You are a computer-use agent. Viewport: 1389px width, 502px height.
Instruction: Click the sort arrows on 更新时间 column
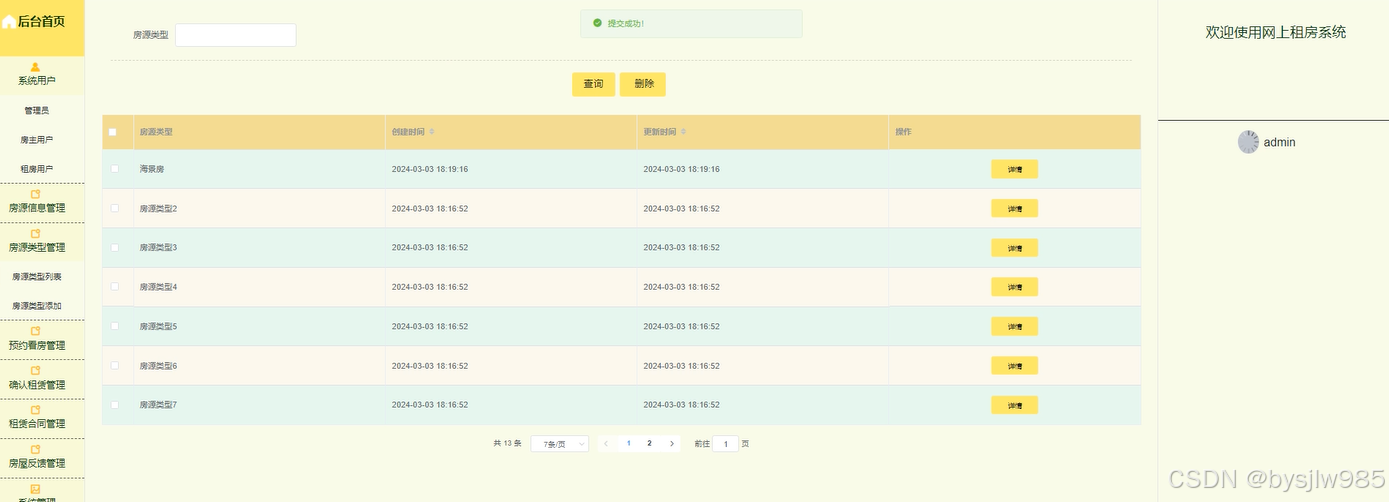pyautogui.click(x=684, y=132)
